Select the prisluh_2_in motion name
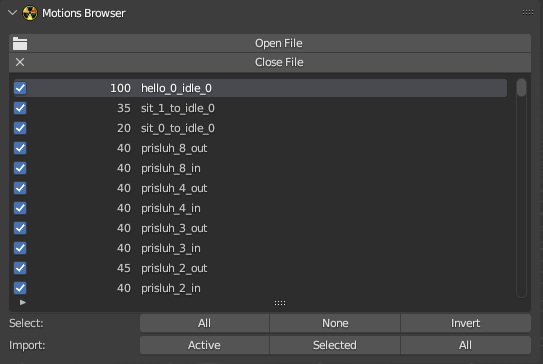This screenshot has height=364, width=543. click(x=171, y=288)
